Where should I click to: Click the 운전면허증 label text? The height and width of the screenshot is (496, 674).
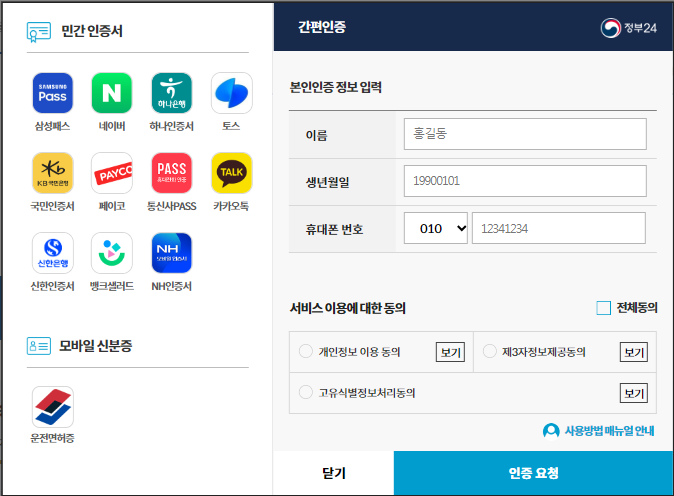click(52, 438)
